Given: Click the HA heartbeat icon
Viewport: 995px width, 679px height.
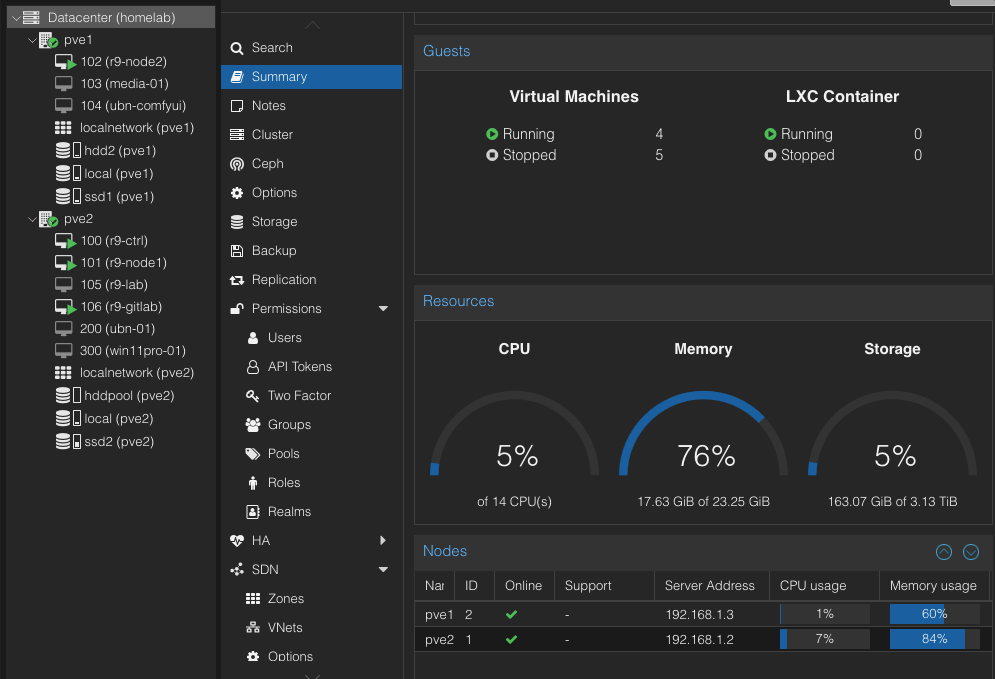Looking at the screenshot, I should pos(237,541).
